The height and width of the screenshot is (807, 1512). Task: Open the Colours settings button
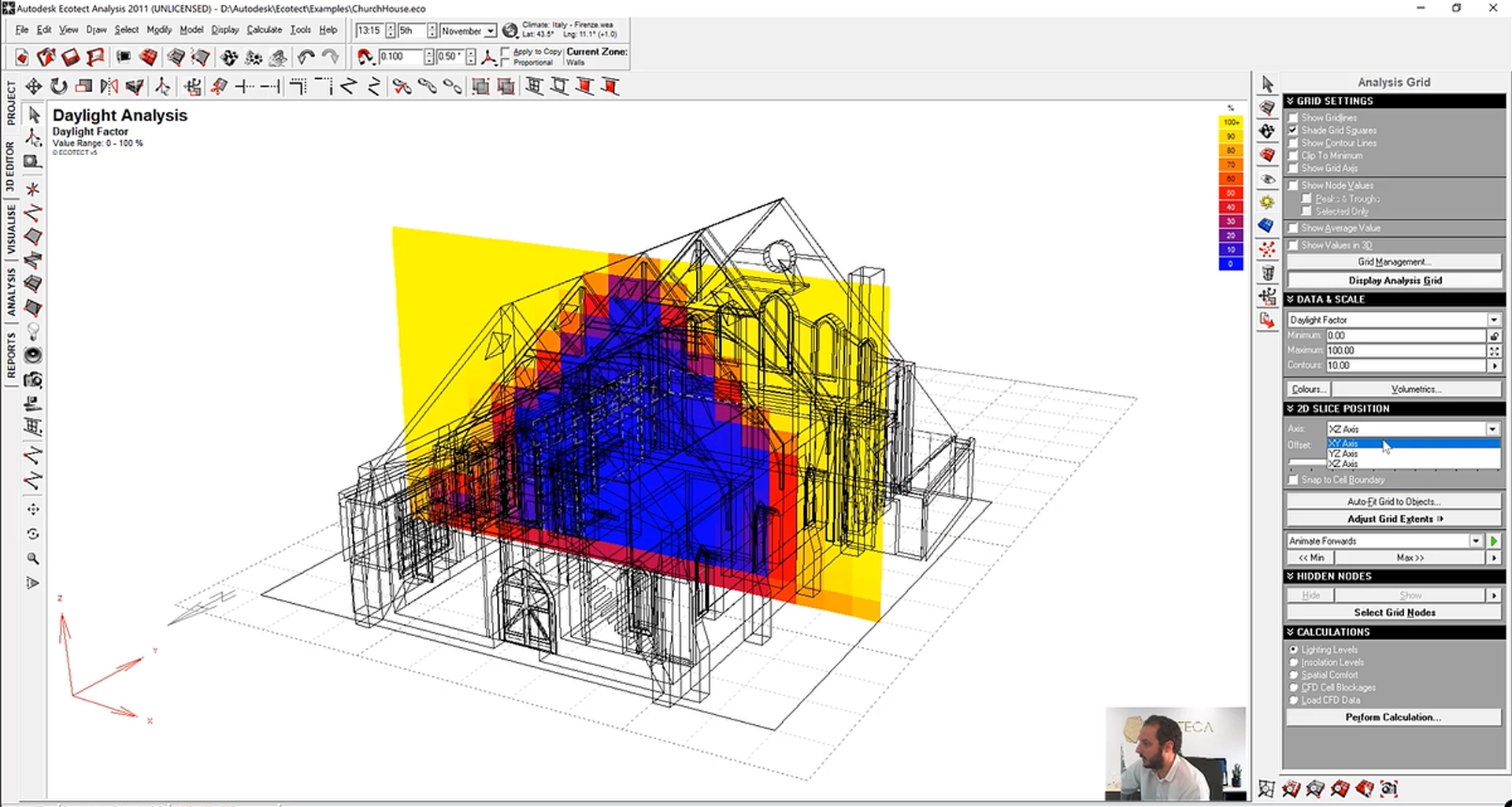[x=1307, y=389]
